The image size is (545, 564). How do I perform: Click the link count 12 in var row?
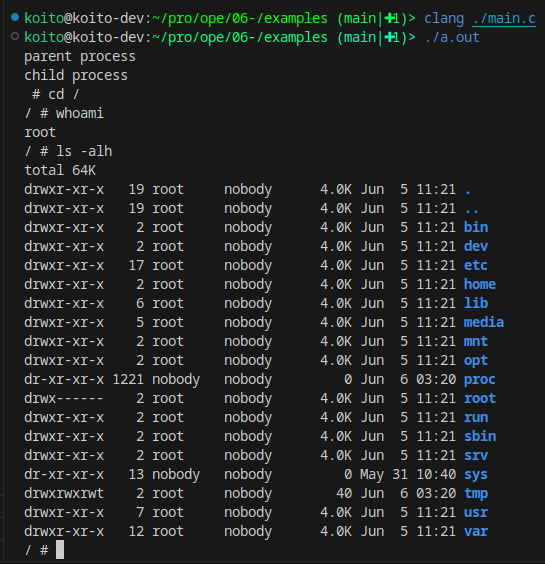pos(136,532)
